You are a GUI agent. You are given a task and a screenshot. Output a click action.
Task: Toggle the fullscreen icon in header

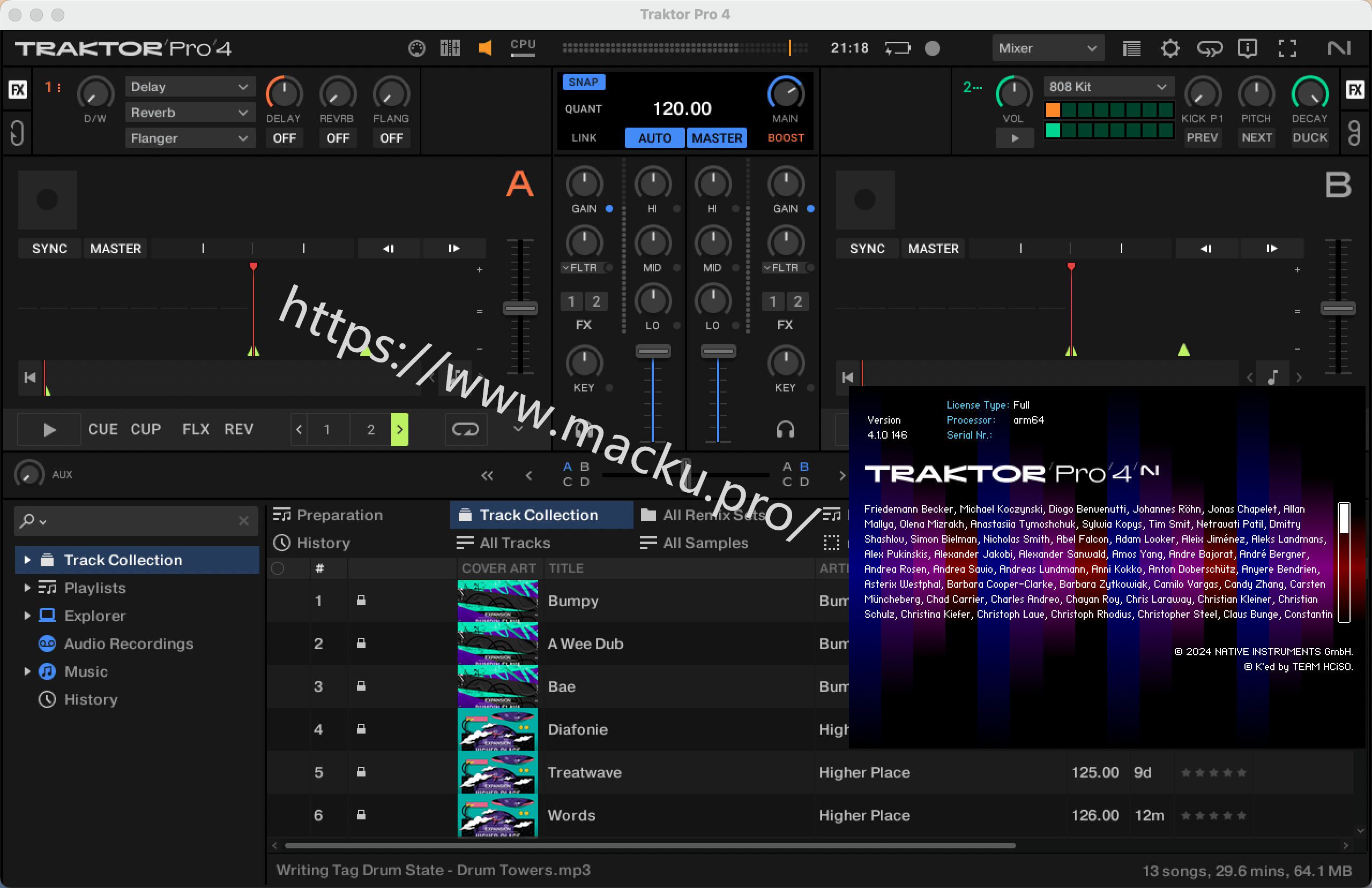click(1287, 48)
